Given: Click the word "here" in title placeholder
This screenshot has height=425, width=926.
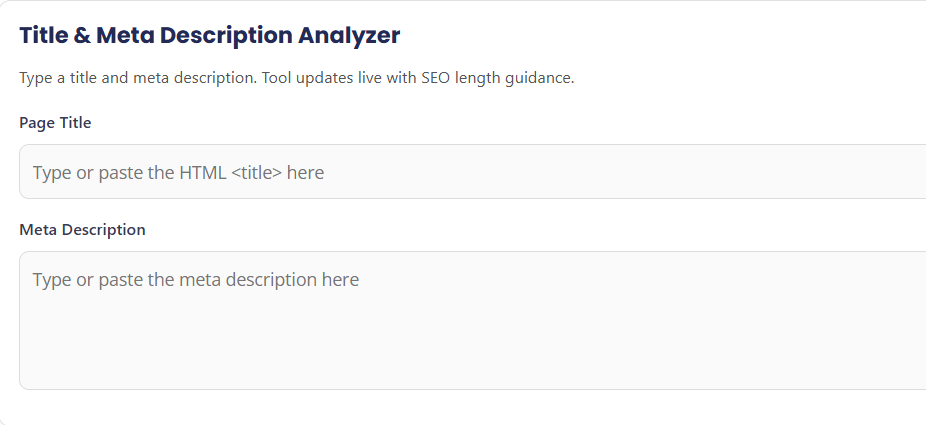Looking at the screenshot, I should click(305, 173).
